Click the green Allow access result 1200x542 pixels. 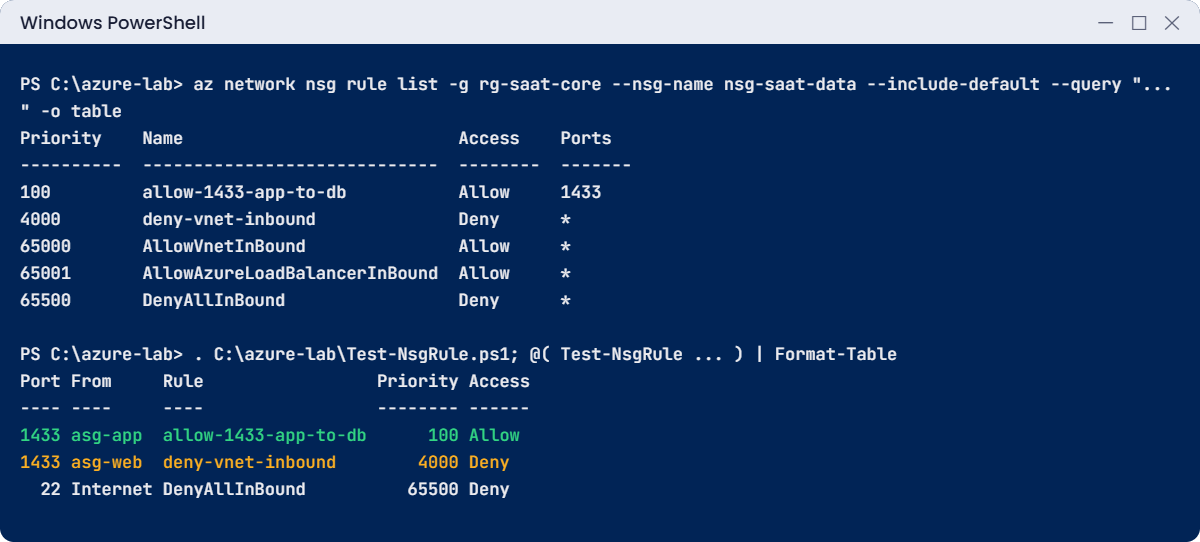[x=494, y=435]
